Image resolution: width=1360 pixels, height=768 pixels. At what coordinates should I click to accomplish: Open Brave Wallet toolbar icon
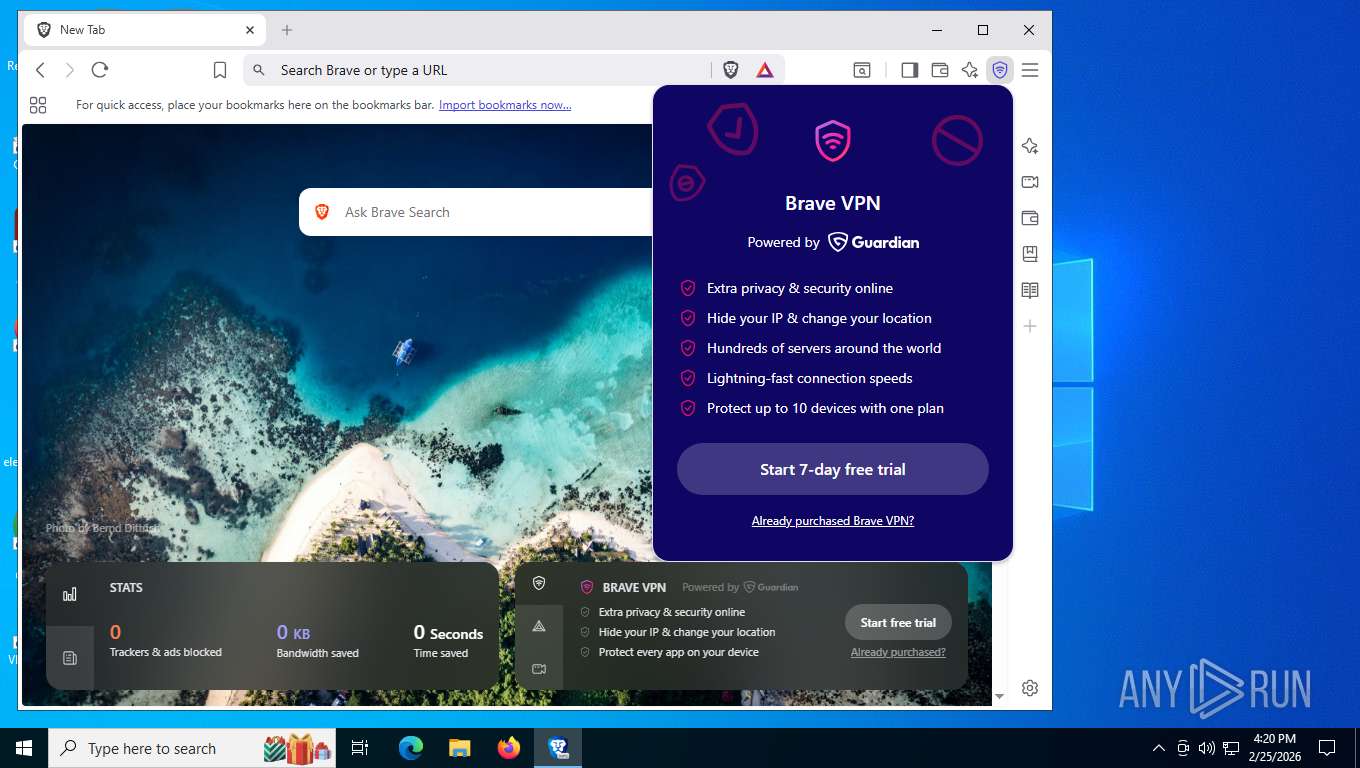[940, 70]
